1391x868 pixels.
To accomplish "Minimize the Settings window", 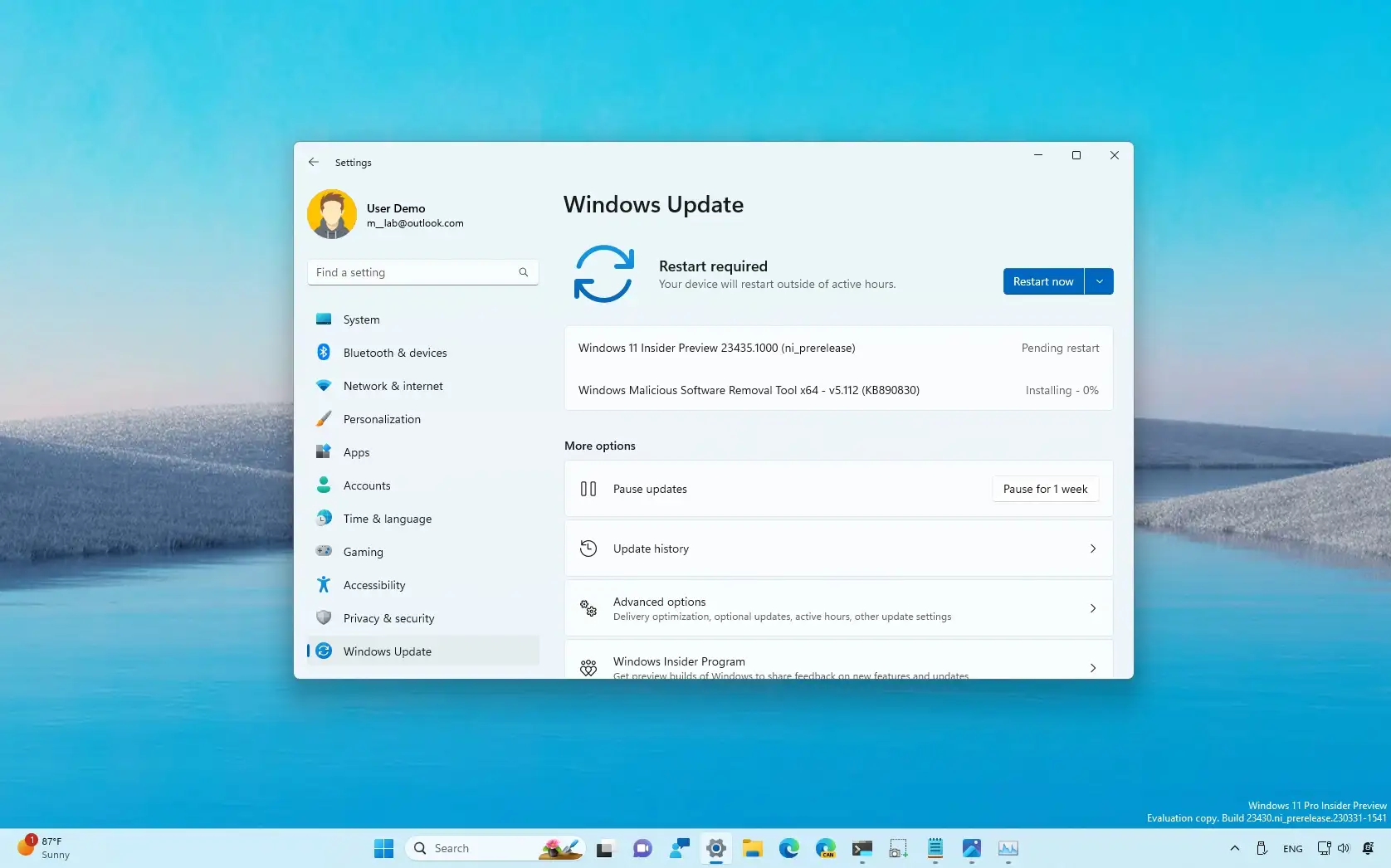I will click(x=1038, y=155).
